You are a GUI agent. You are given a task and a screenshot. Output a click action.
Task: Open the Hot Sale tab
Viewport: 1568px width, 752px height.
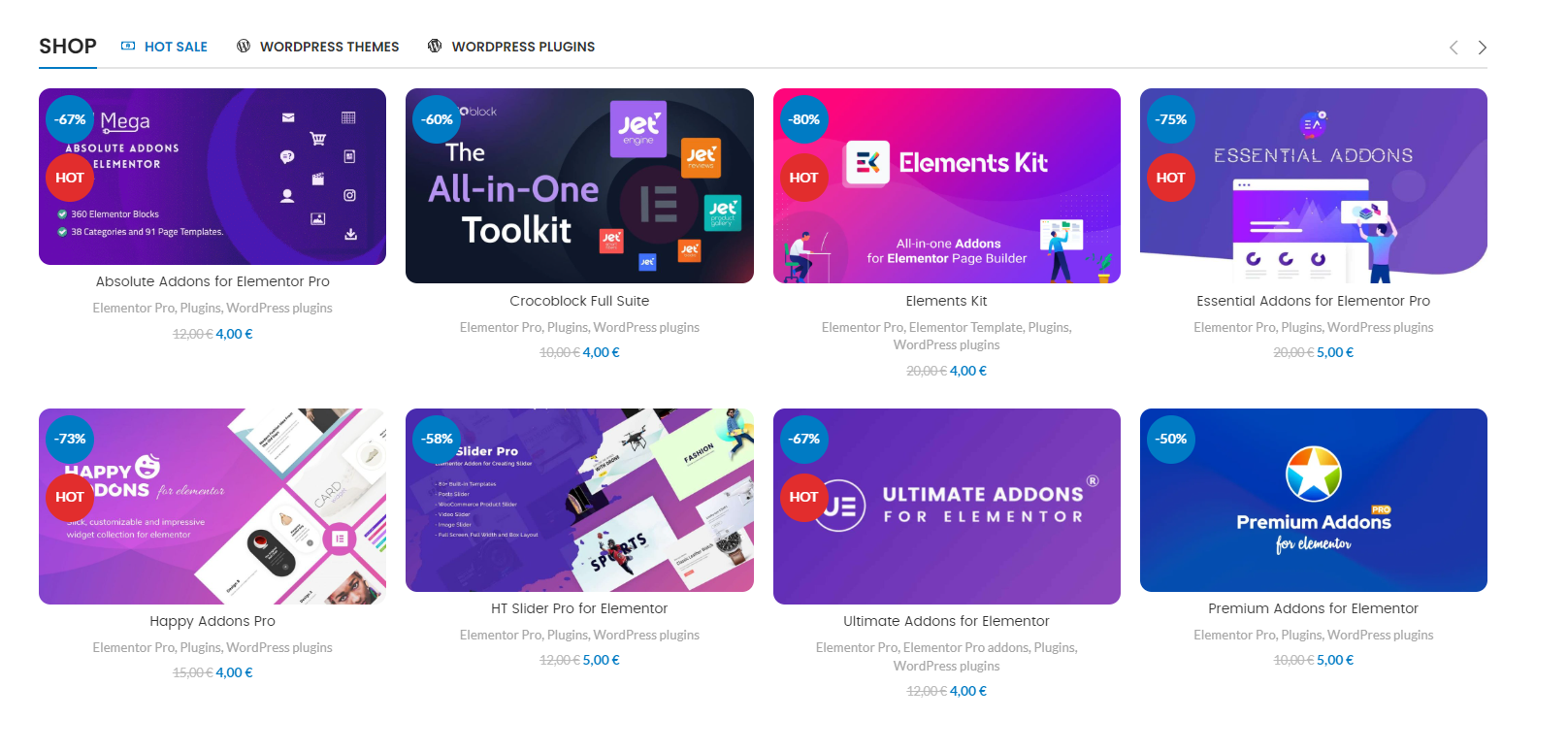(x=164, y=47)
